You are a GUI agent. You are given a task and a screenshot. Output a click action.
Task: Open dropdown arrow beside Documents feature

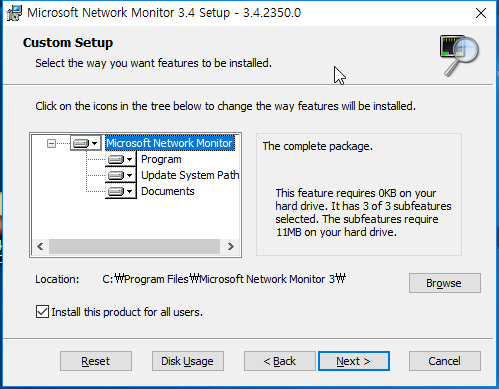pyautogui.click(x=130, y=191)
